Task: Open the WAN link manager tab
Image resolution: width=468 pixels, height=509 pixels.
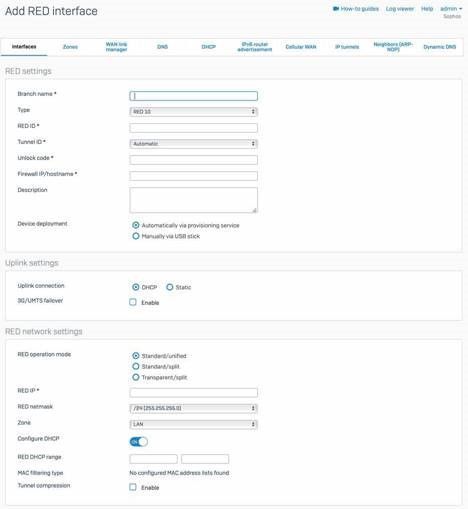Action: coord(116,47)
